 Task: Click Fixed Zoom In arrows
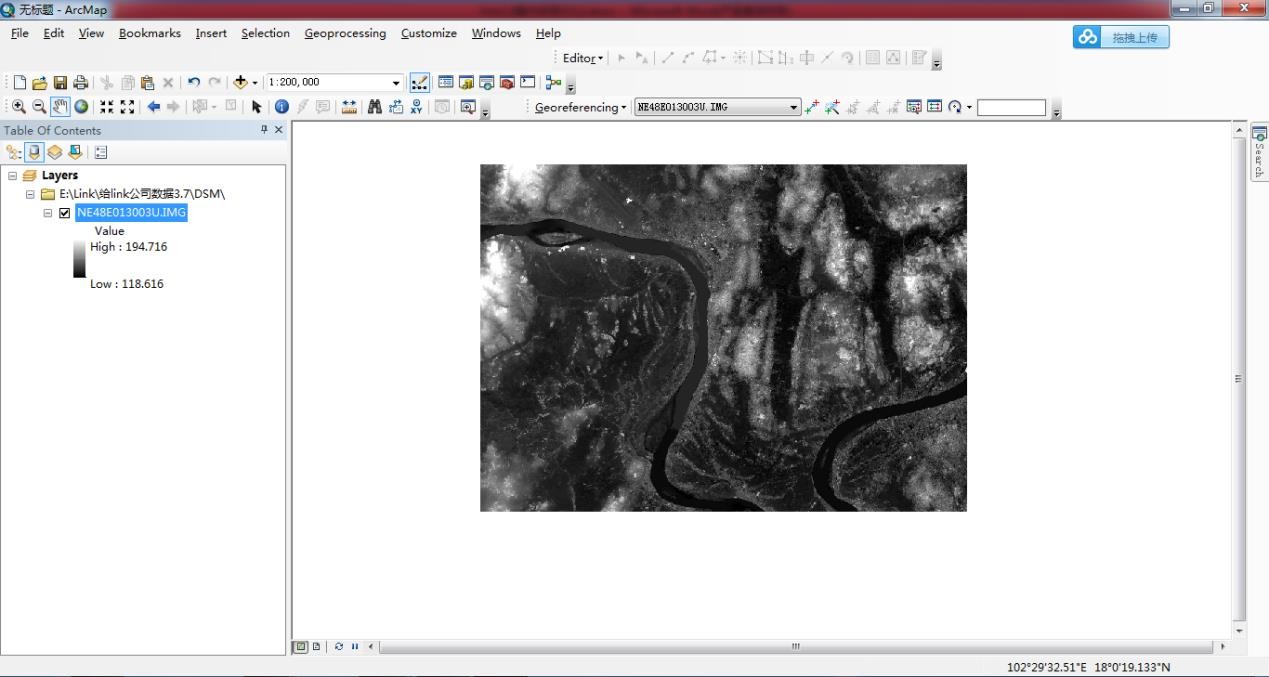point(106,107)
